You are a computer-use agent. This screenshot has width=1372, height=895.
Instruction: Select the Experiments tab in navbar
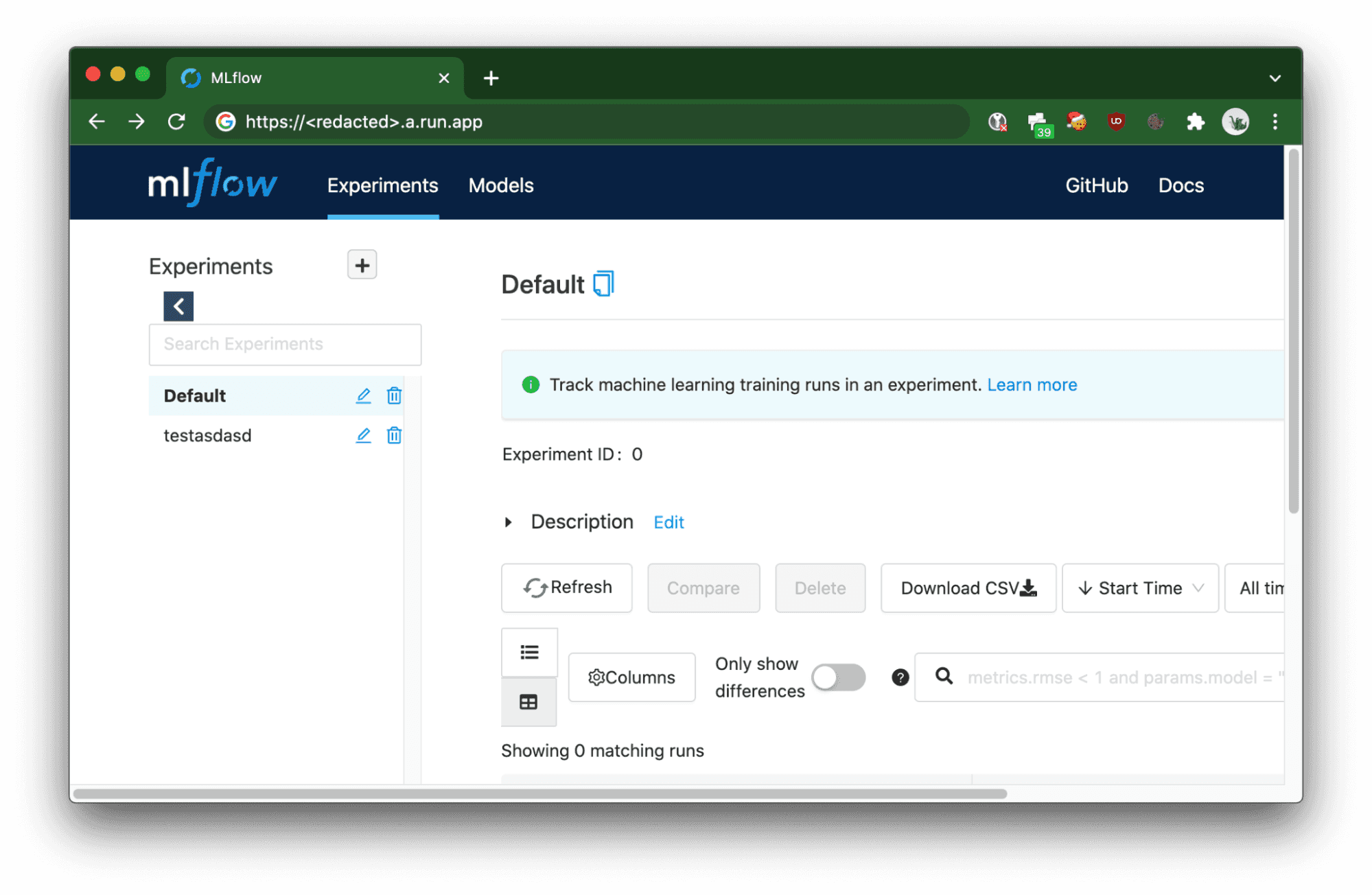click(x=383, y=185)
